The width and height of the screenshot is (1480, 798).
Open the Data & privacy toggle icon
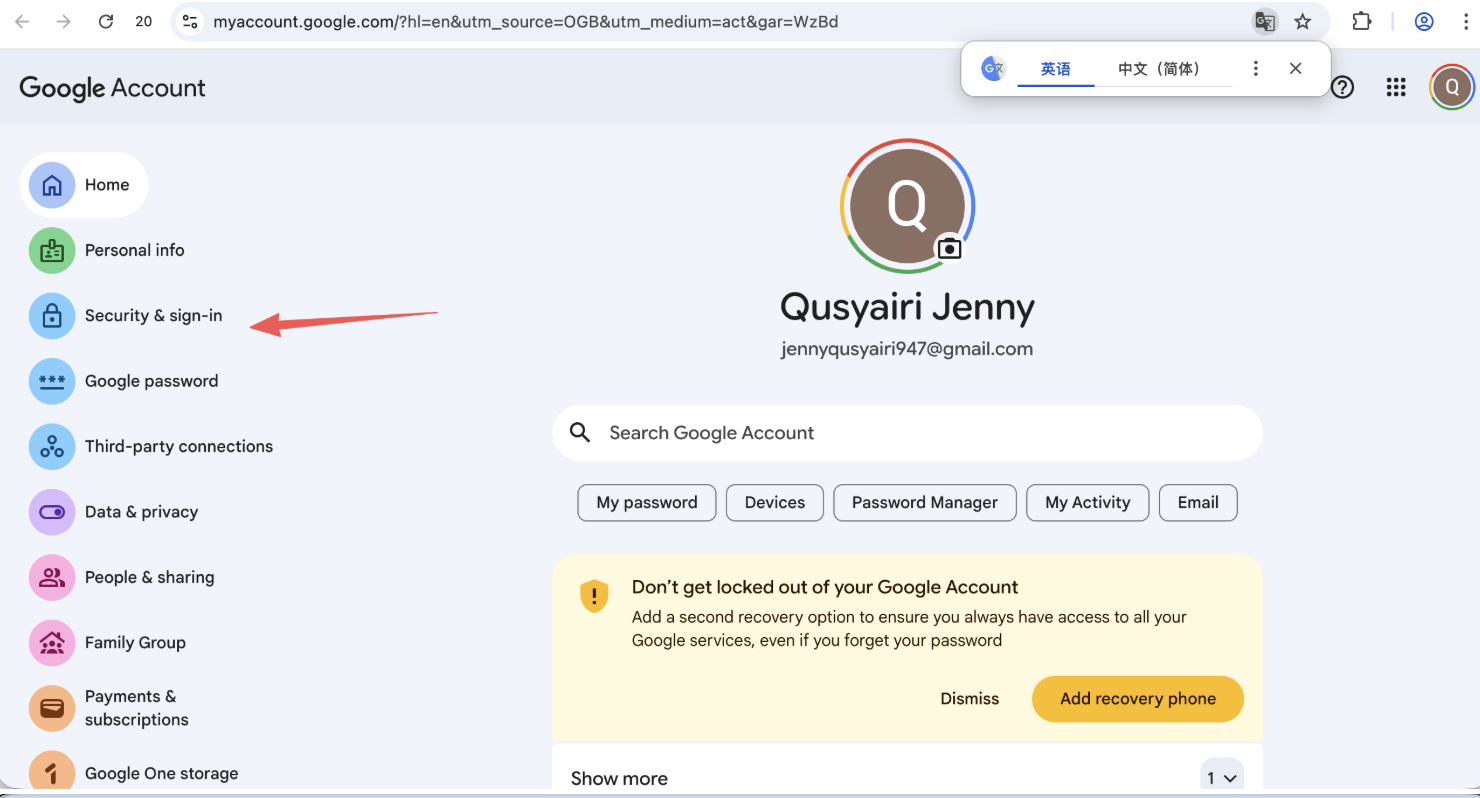point(52,512)
